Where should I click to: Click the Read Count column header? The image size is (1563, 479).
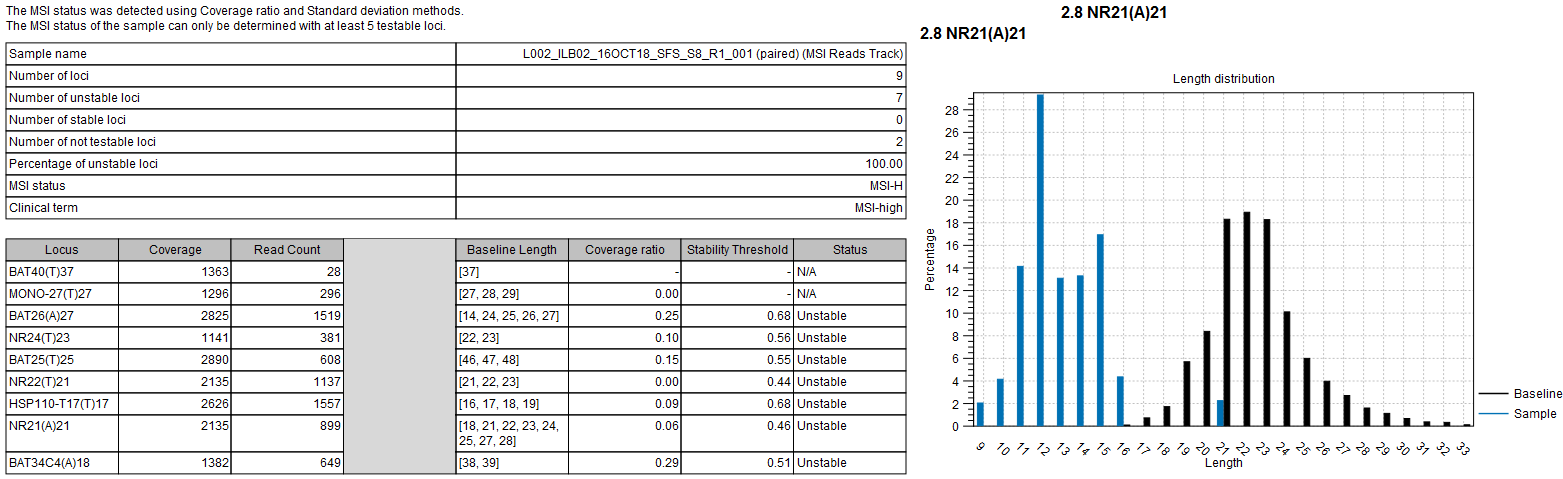tap(288, 250)
